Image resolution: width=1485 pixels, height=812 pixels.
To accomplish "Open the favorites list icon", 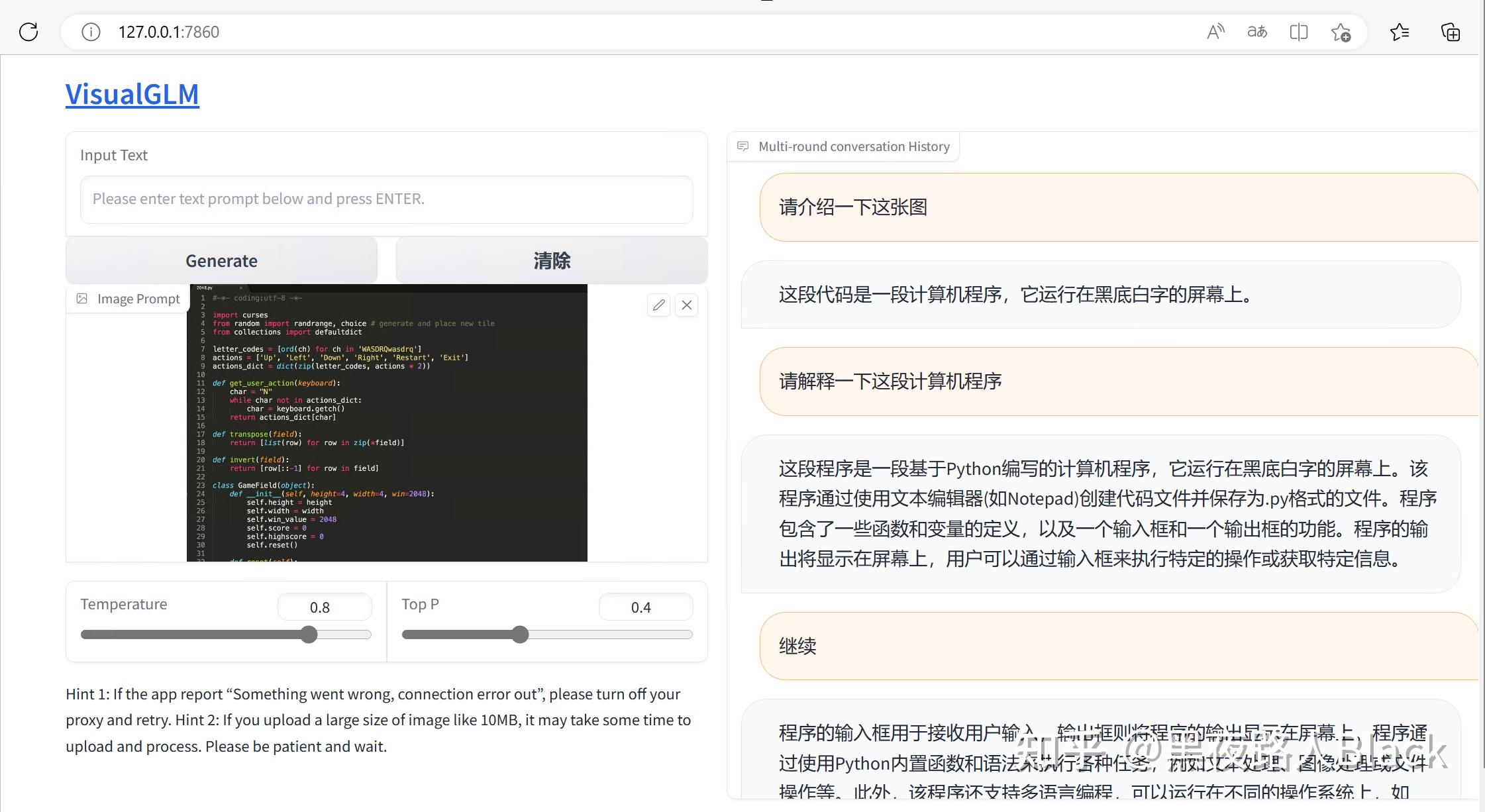I will 1400,32.
